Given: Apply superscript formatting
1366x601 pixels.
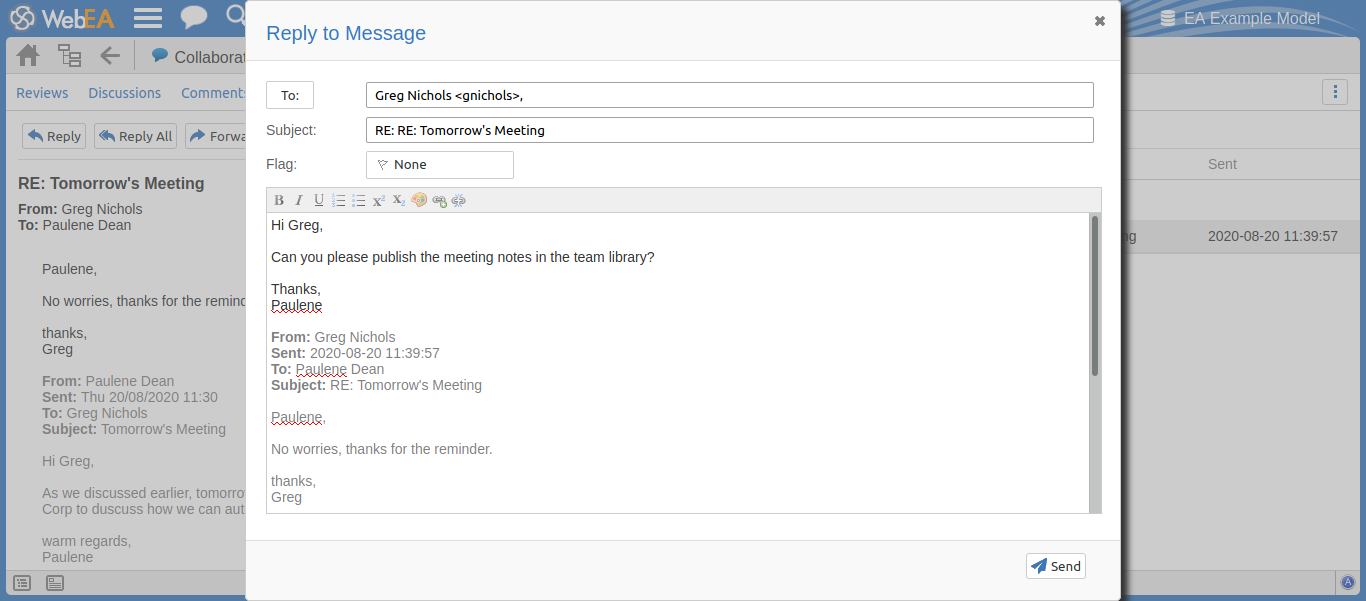Looking at the screenshot, I should [379, 200].
